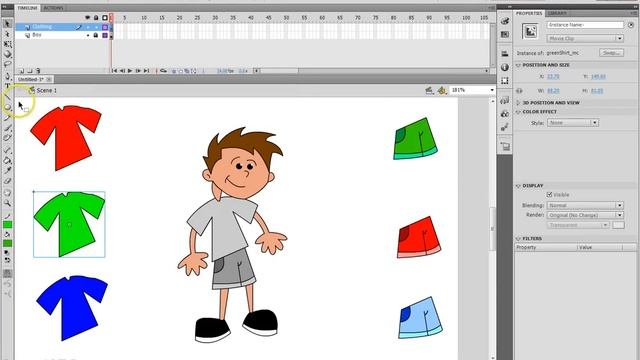This screenshot has width=640, height=360.
Task: Toggle all layers visibility eye header
Action: (x=87, y=18)
